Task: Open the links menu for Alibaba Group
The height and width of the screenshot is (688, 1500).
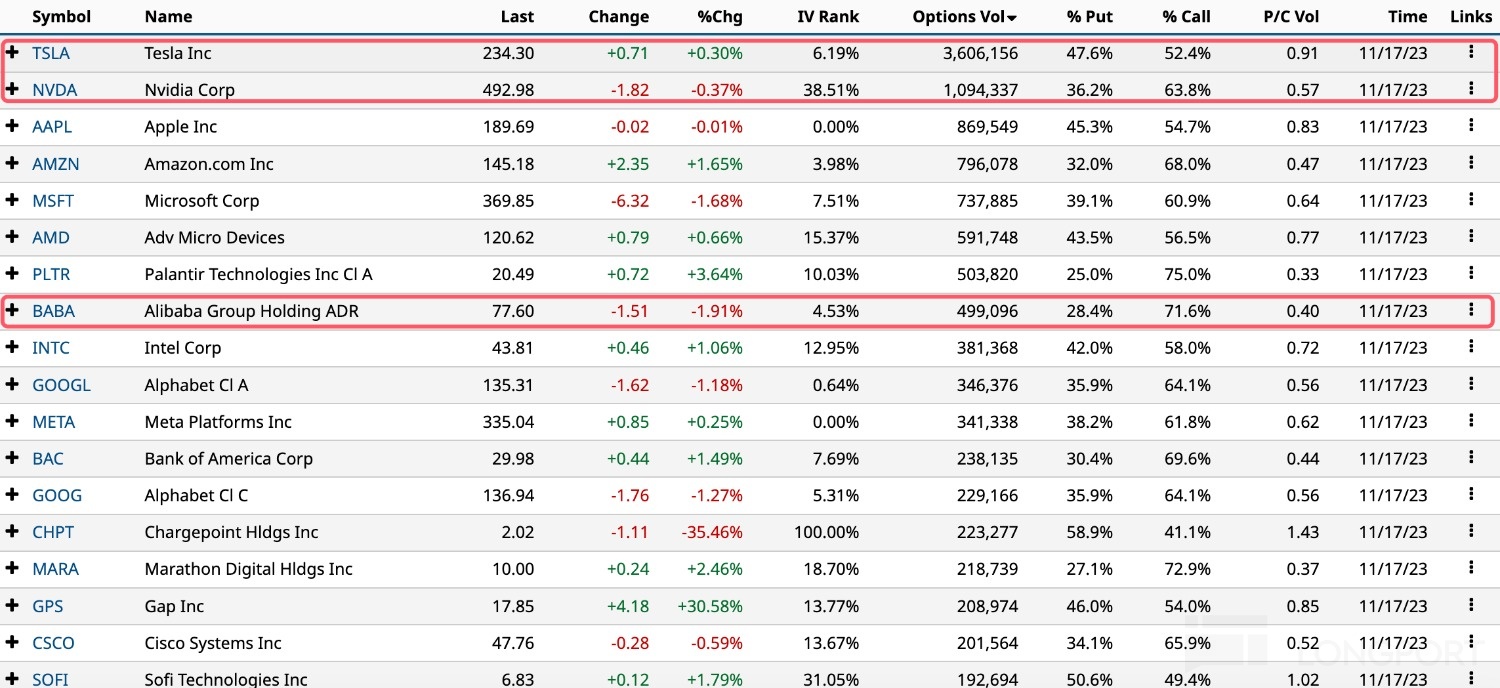Action: point(1471,311)
